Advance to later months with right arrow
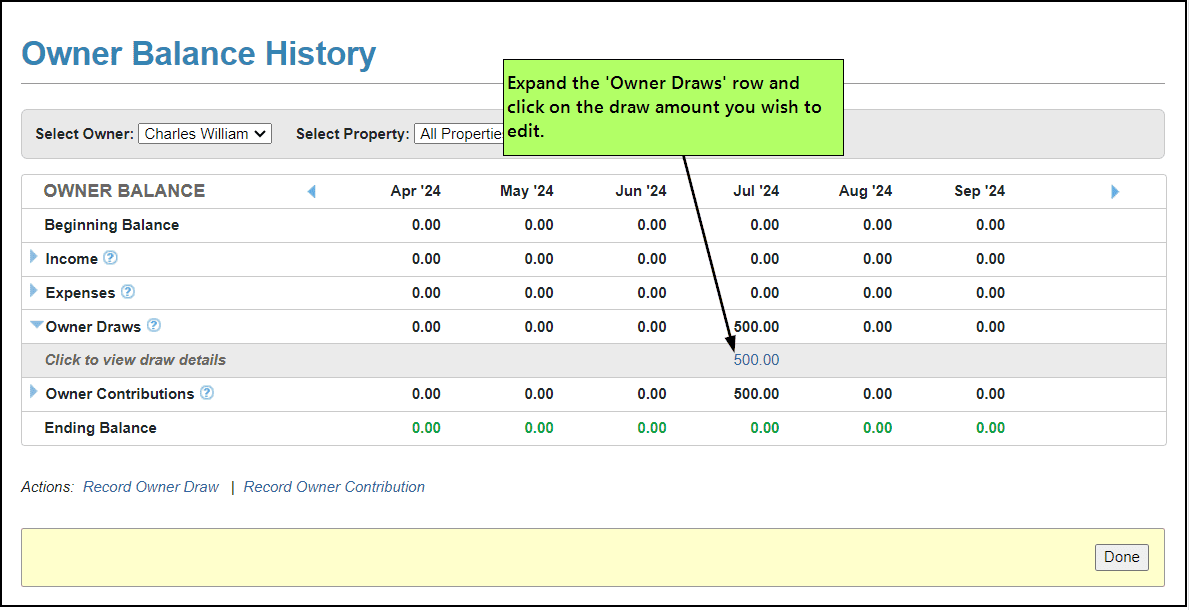1189x610 pixels. 1115,191
